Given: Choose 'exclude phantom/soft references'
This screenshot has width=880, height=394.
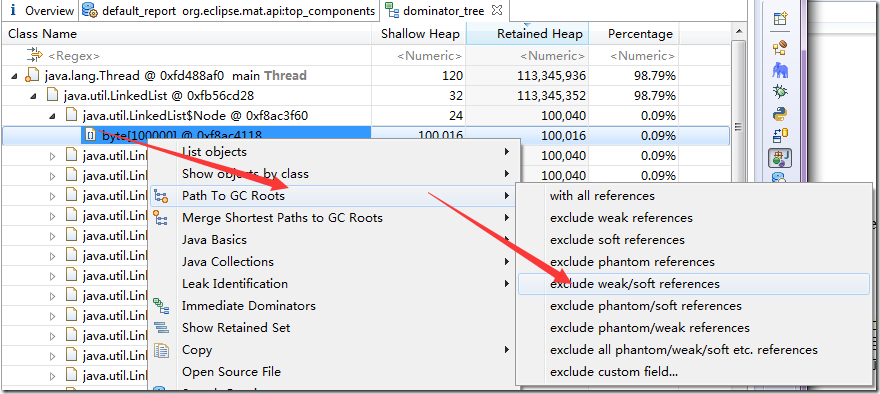Looking at the screenshot, I should [x=694, y=306].
